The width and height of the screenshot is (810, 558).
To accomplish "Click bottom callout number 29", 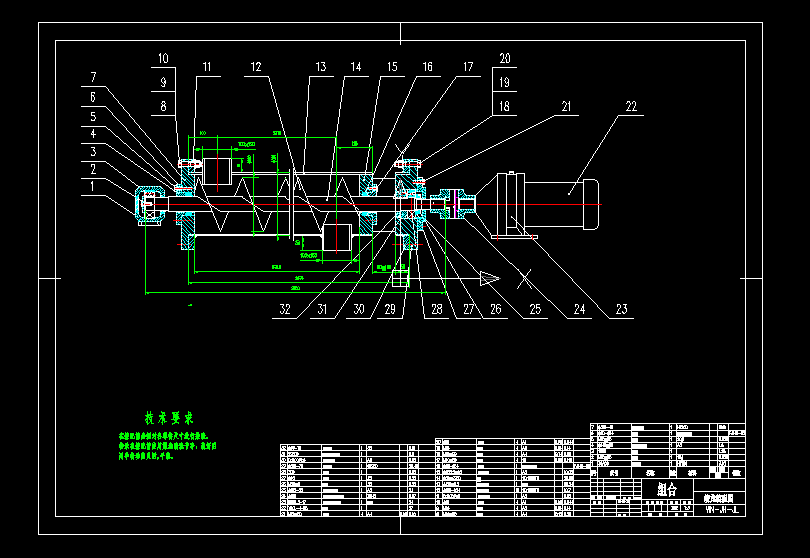I will (390, 309).
